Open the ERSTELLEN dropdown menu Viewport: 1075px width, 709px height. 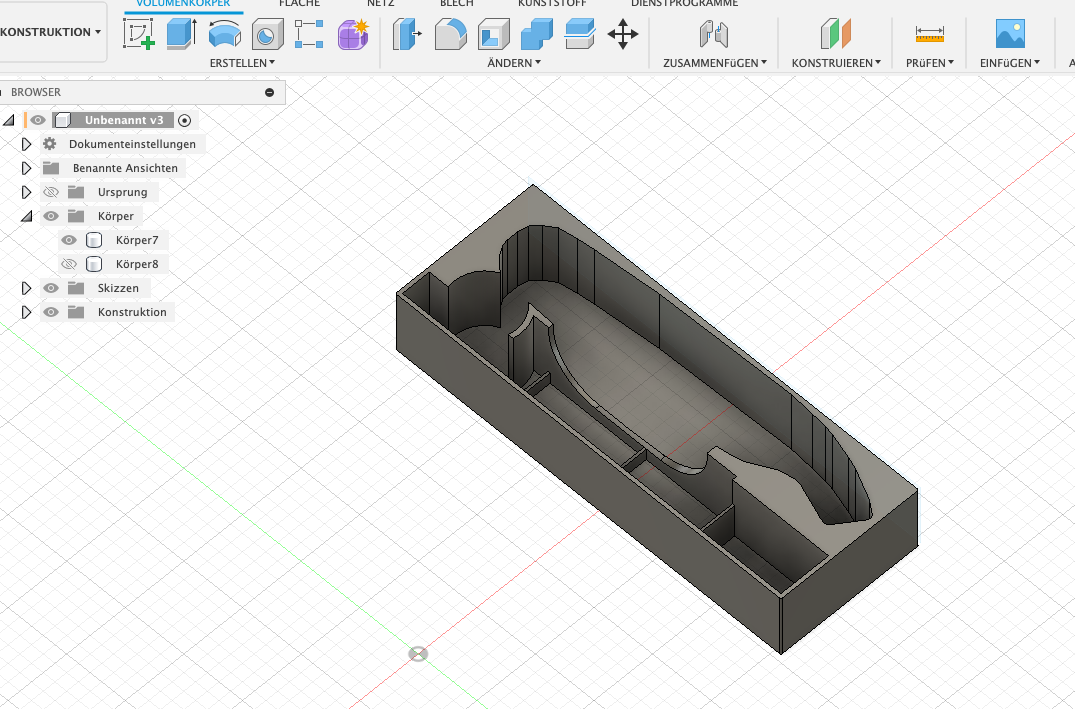coord(242,63)
